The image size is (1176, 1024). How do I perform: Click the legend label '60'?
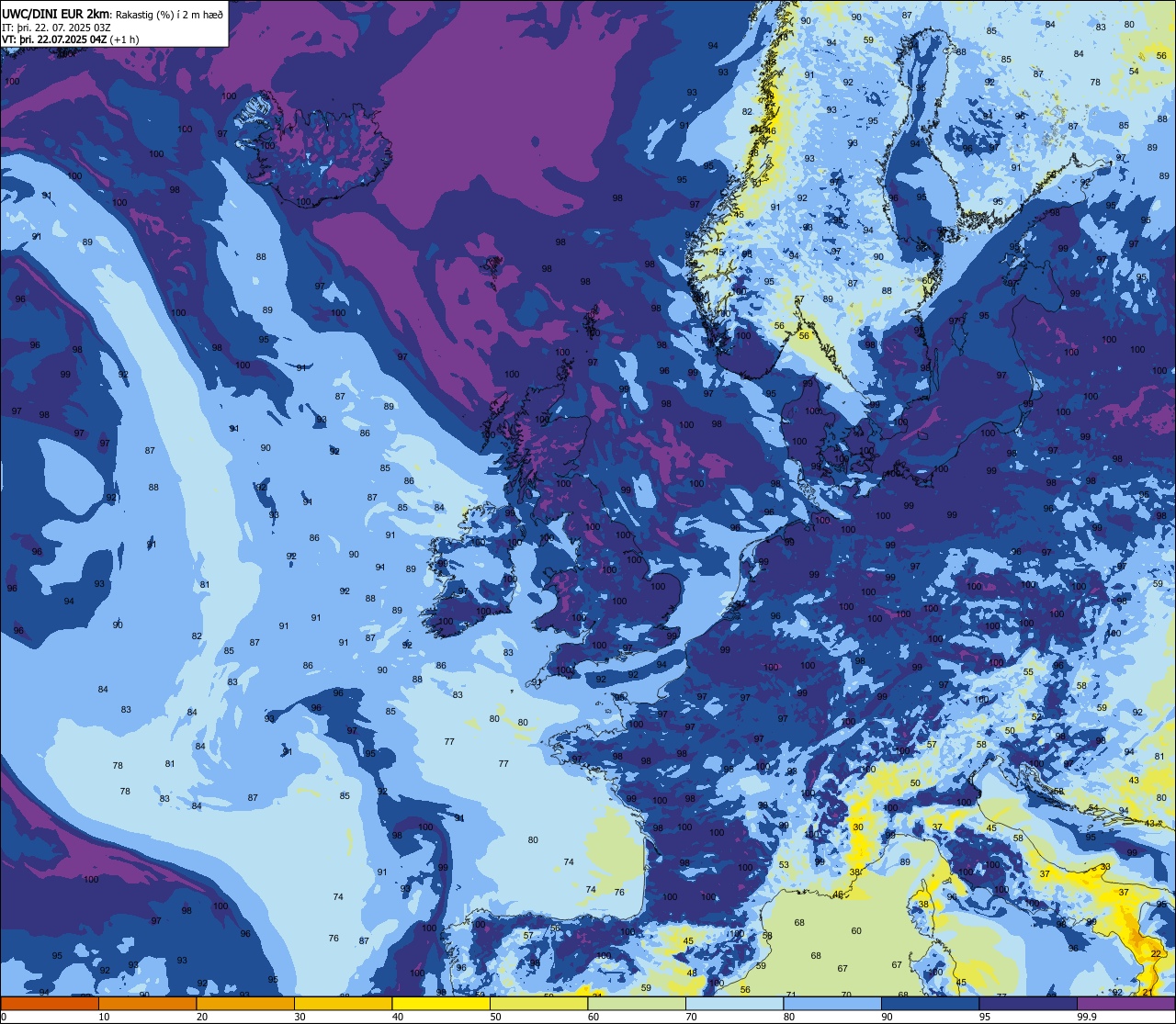tap(594, 1017)
